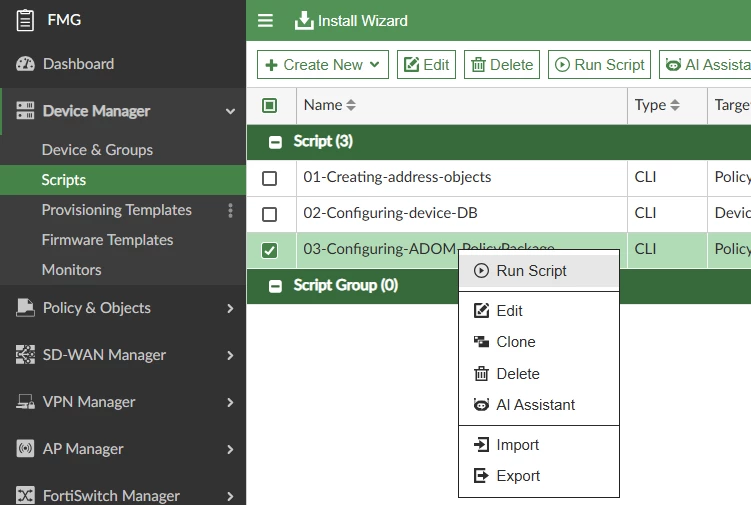Expand the Policy & Objects chevron
751x505 pixels.
230,308
